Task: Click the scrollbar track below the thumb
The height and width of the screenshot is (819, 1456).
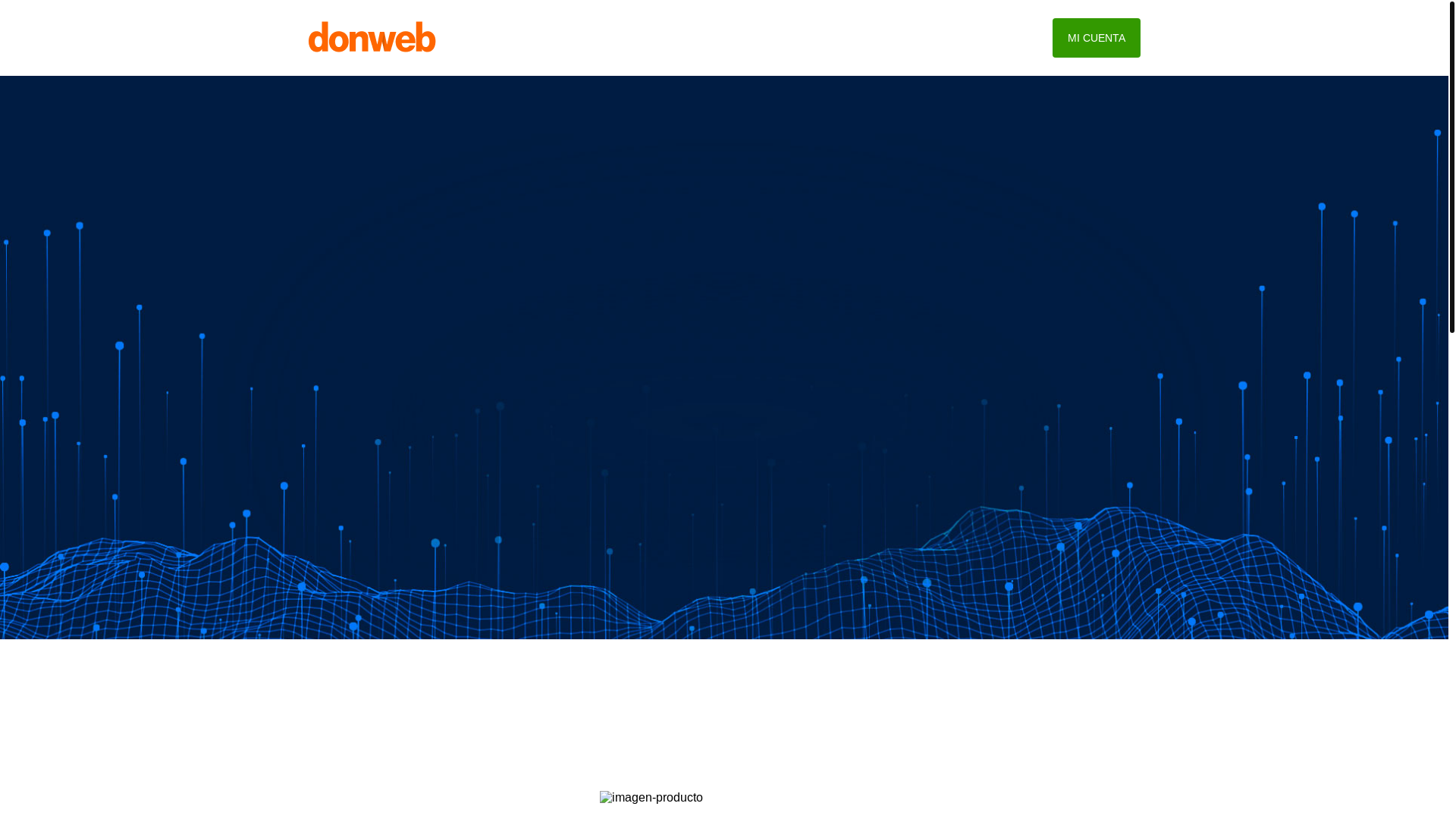Action: [x=1451, y=531]
